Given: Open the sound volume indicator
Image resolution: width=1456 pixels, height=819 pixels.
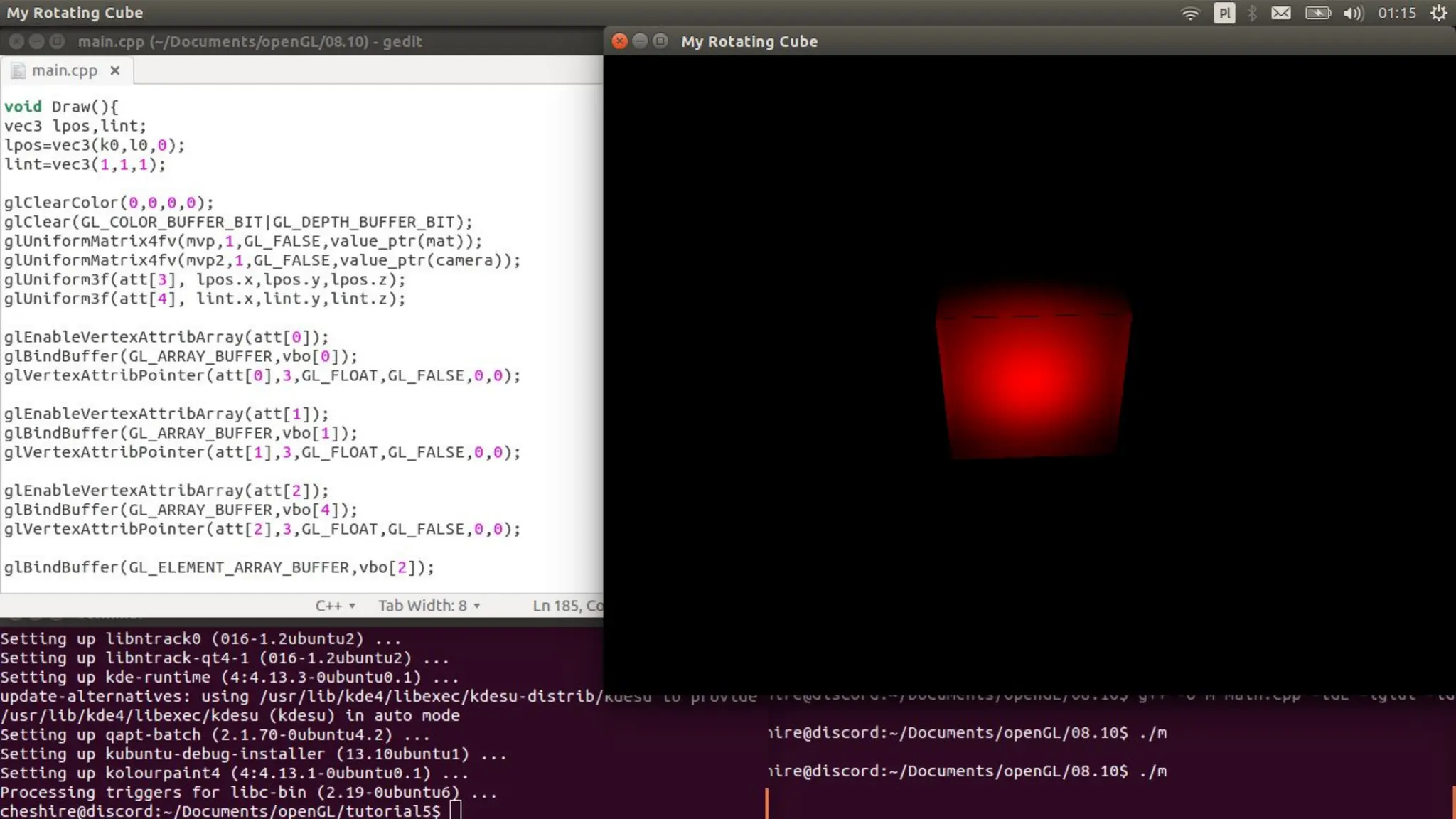Looking at the screenshot, I should click(1353, 14).
